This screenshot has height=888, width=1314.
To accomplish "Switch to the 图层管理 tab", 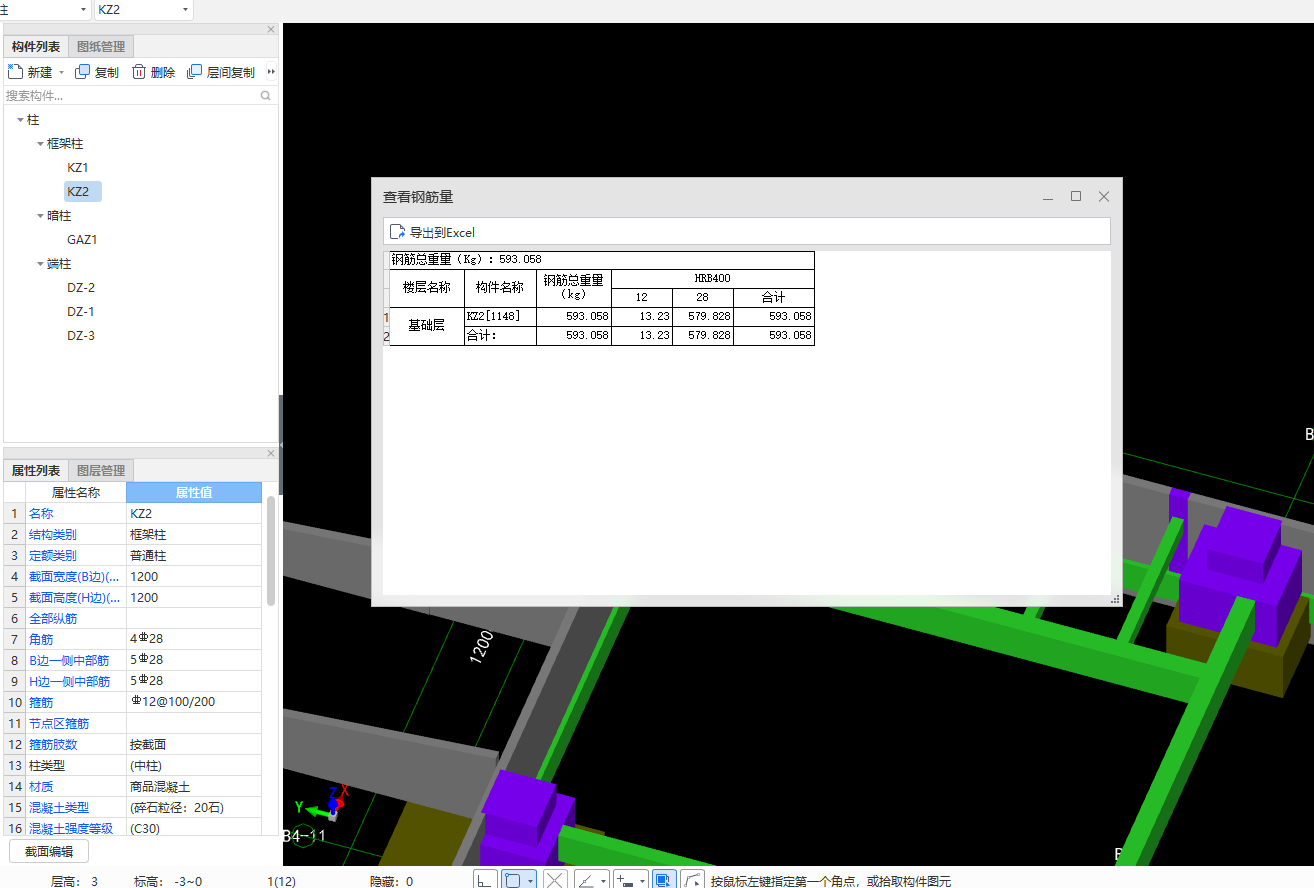I will 101,471.
